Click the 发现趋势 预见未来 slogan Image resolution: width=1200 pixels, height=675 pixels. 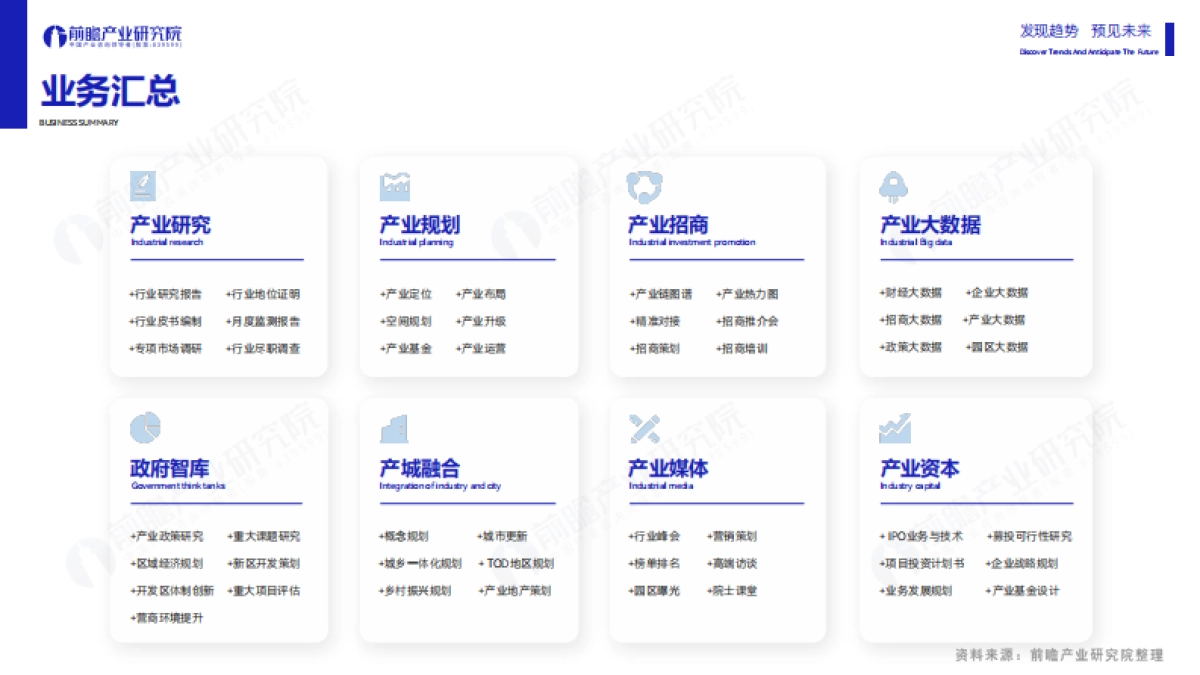[1086, 31]
